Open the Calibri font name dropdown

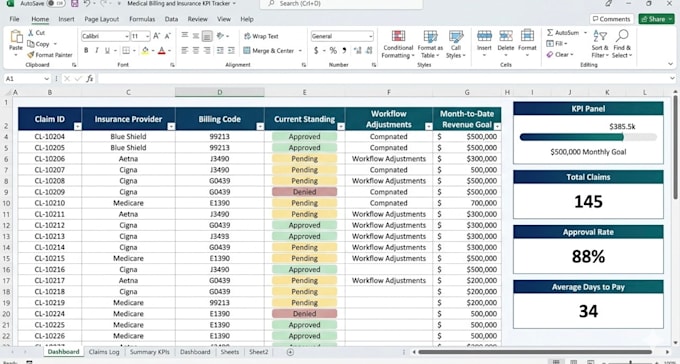(x=127, y=36)
